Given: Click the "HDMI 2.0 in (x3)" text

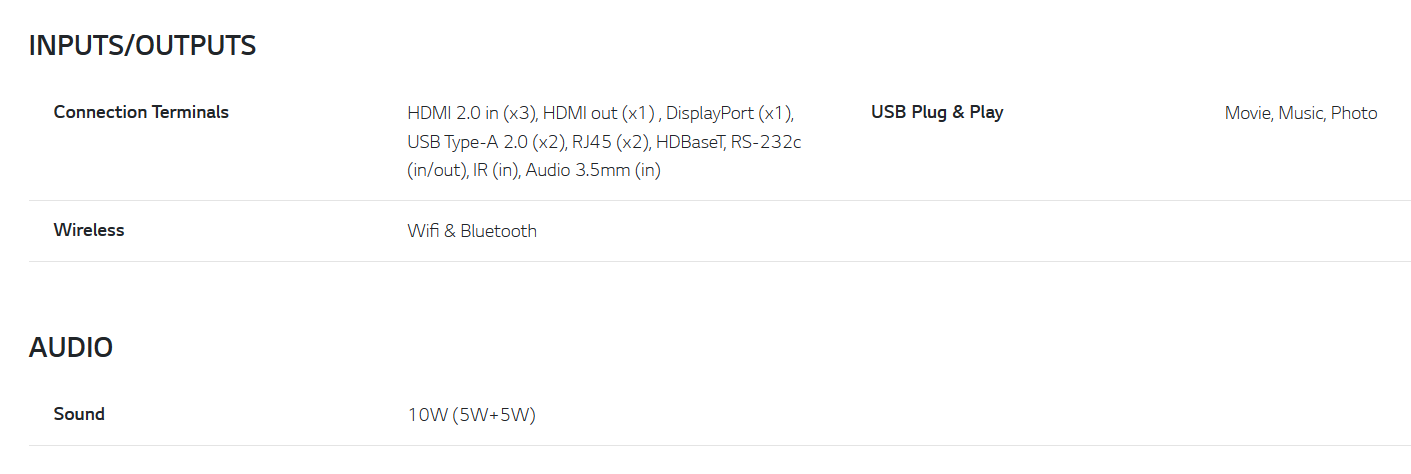Looking at the screenshot, I should (x=472, y=113).
